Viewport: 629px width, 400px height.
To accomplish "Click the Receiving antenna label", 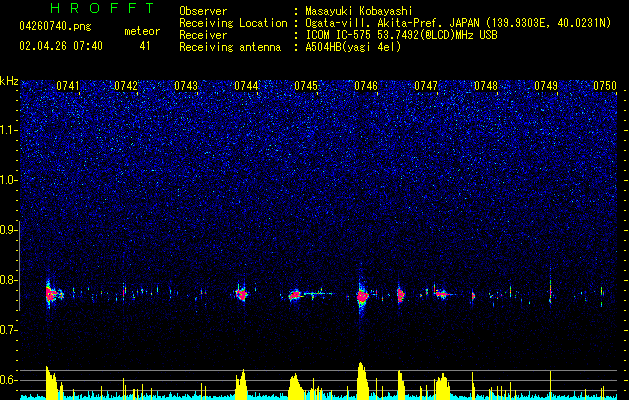I will [x=230, y=47].
